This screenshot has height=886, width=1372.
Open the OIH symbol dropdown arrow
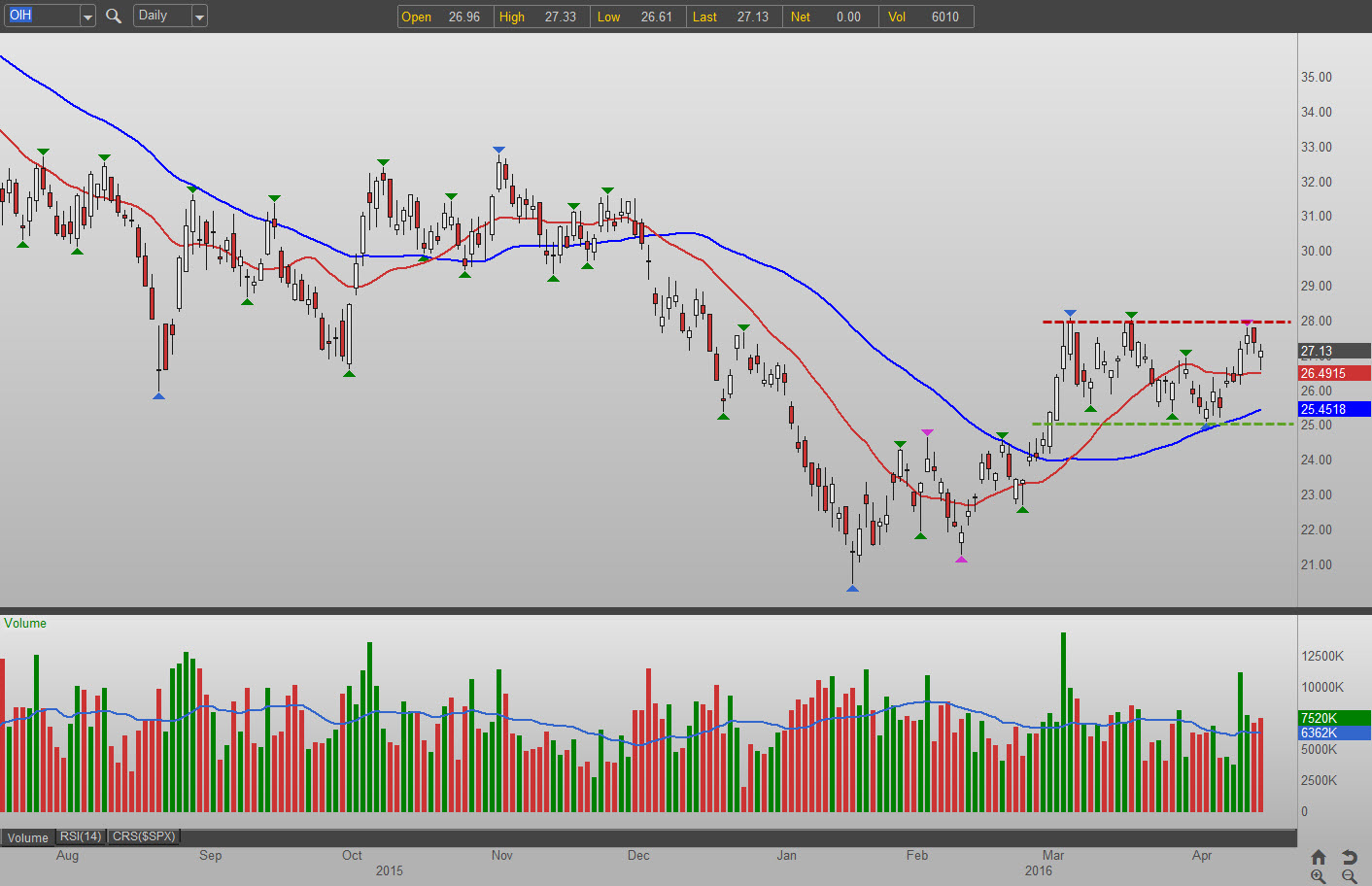[x=87, y=17]
